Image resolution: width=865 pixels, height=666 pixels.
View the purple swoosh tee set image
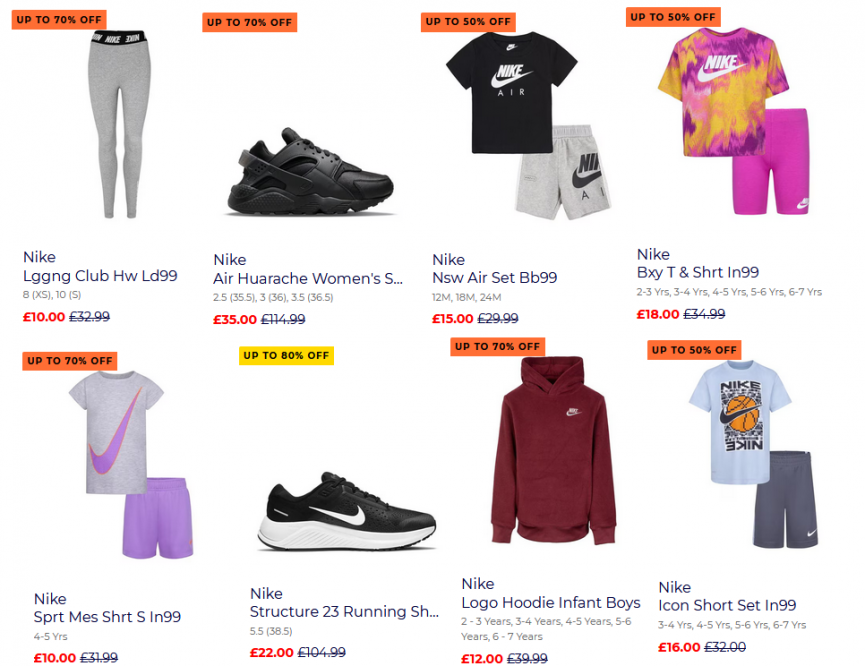[x=131, y=465]
